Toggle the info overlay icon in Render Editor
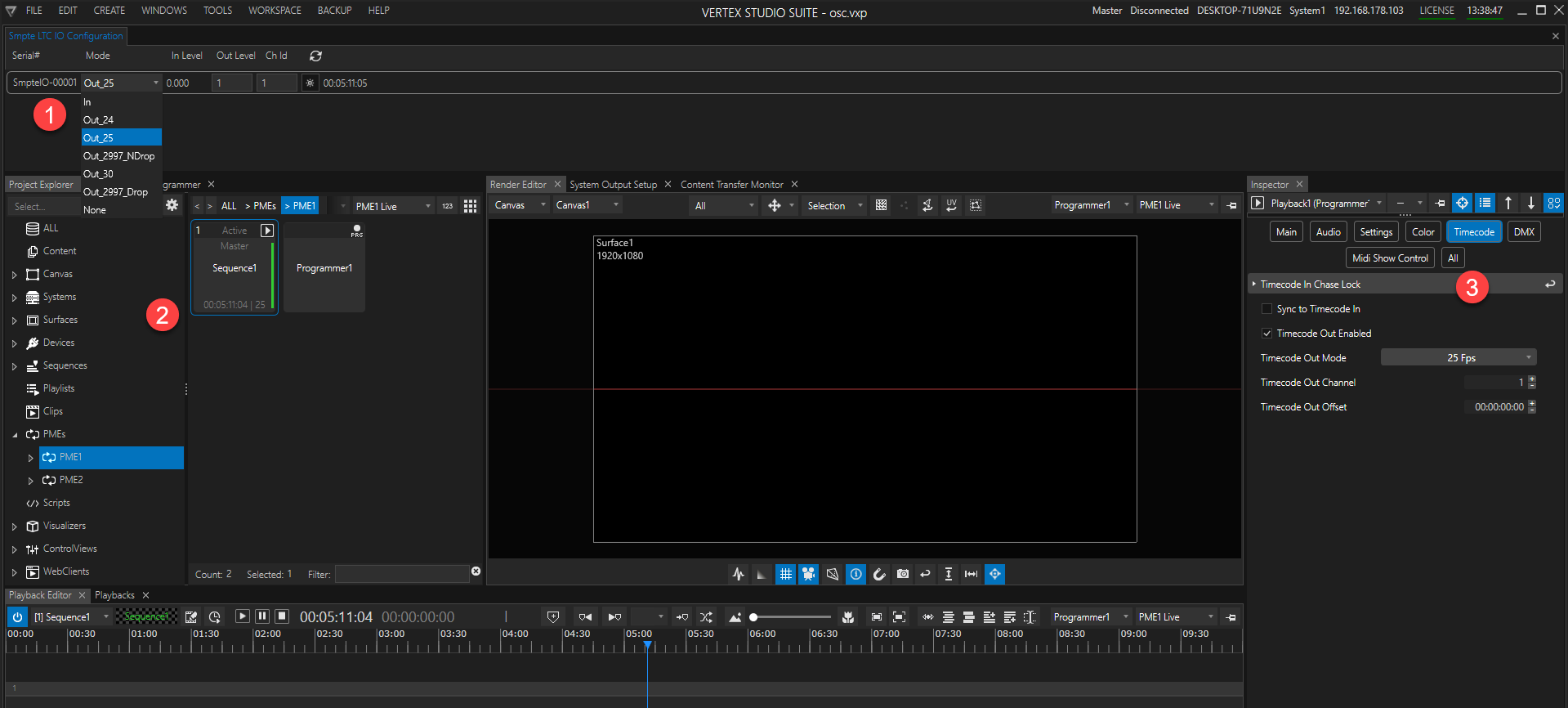Screen dimensions: 1568x708 point(855,574)
